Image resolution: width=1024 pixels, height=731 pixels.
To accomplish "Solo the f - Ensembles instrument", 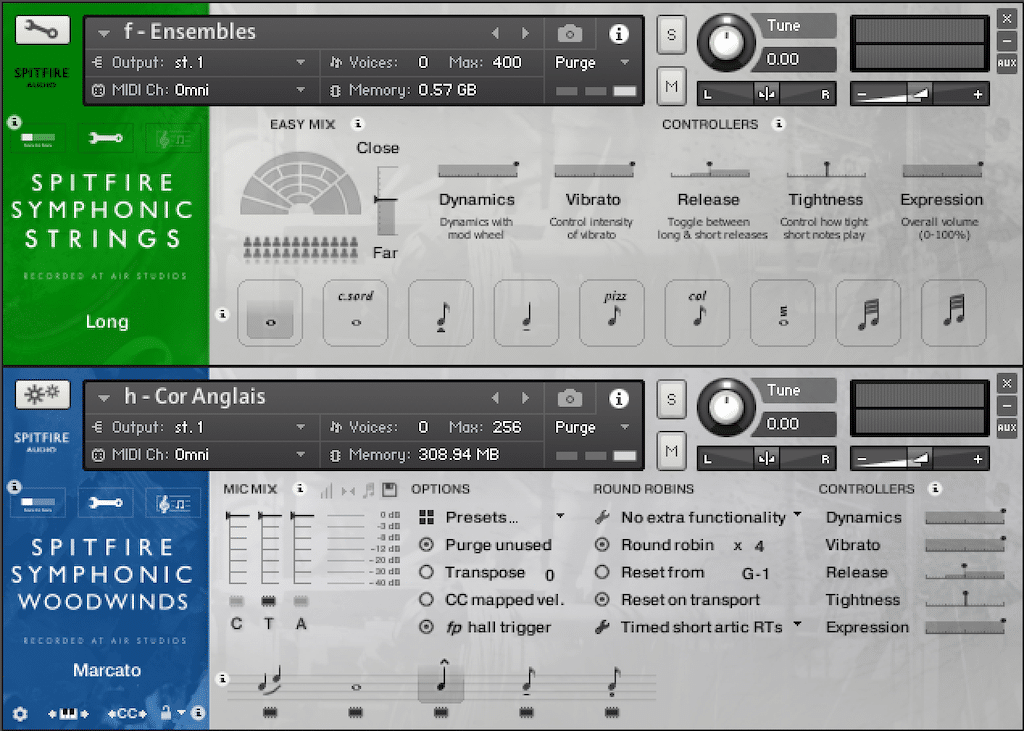I will click(671, 34).
